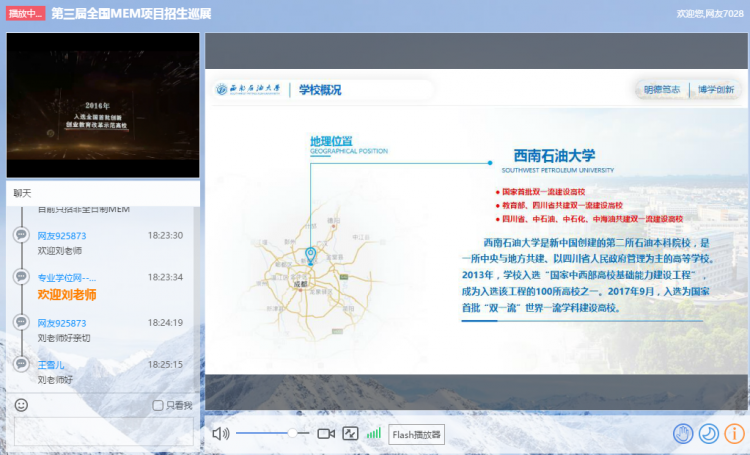Click the 18:23:34 timestamp
Viewport: 750px width, 455px height.
click(165, 277)
